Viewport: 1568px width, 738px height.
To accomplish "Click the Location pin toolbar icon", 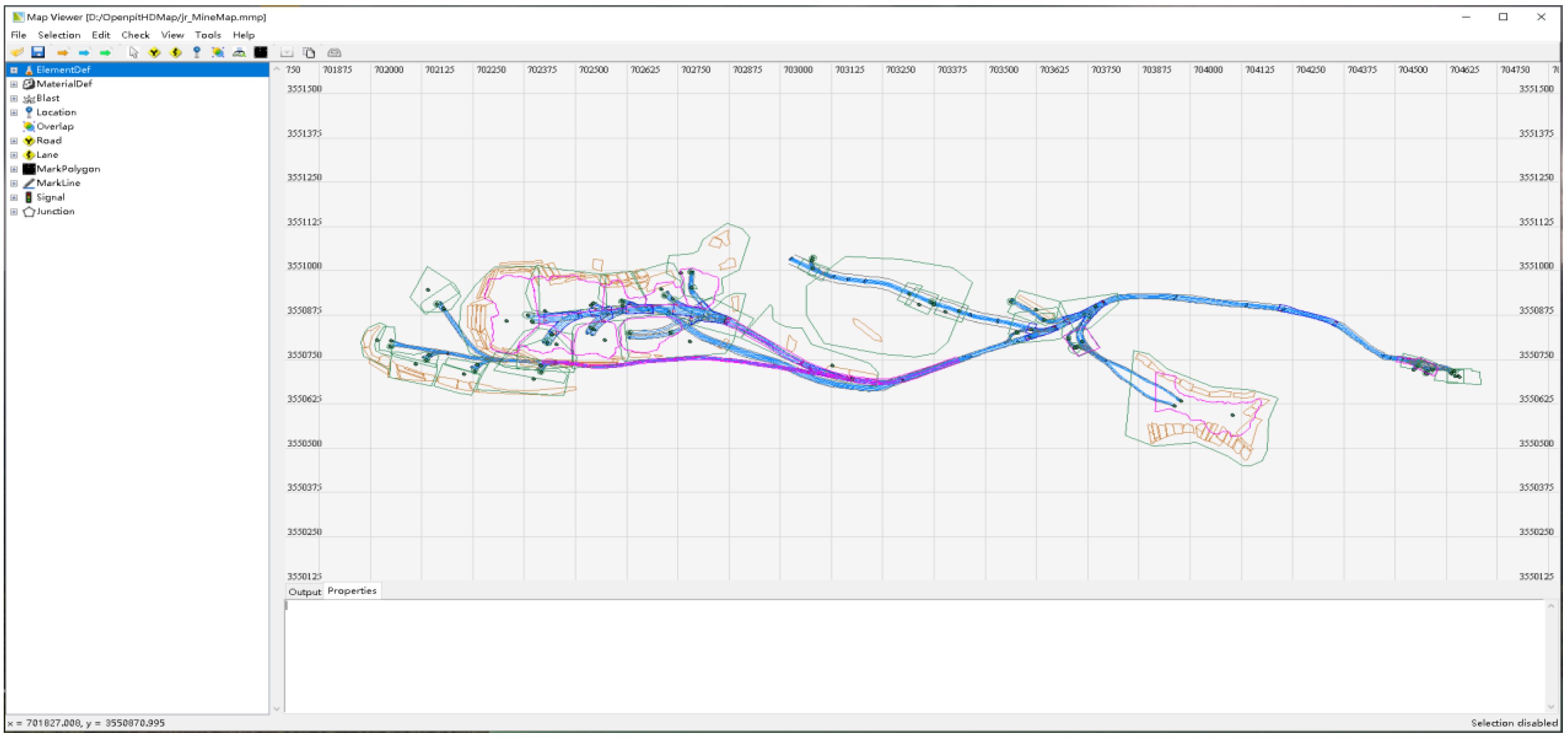I will pyautogui.click(x=197, y=52).
